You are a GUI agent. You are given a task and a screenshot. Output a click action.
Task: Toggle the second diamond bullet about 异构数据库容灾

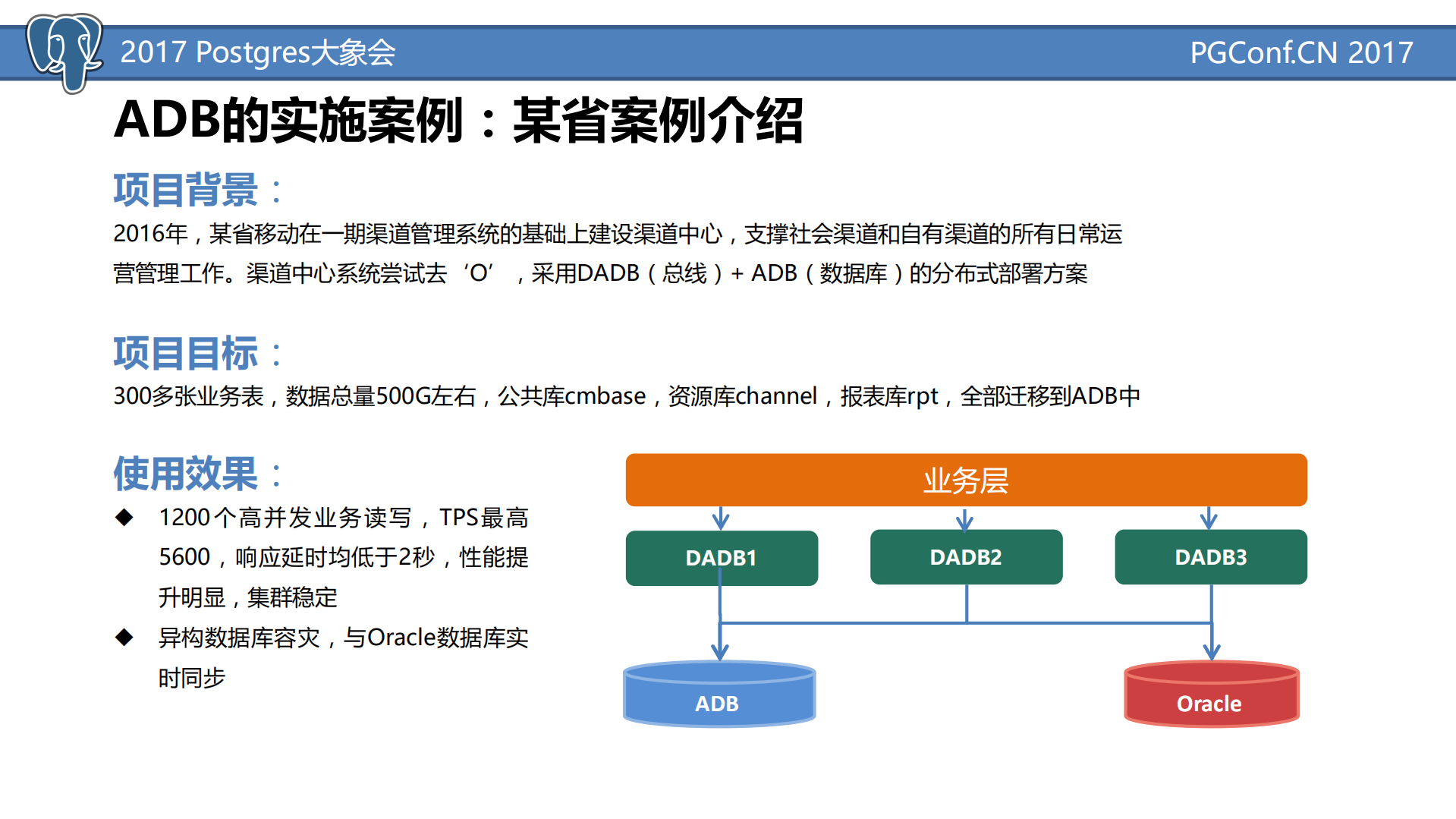[124, 638]
